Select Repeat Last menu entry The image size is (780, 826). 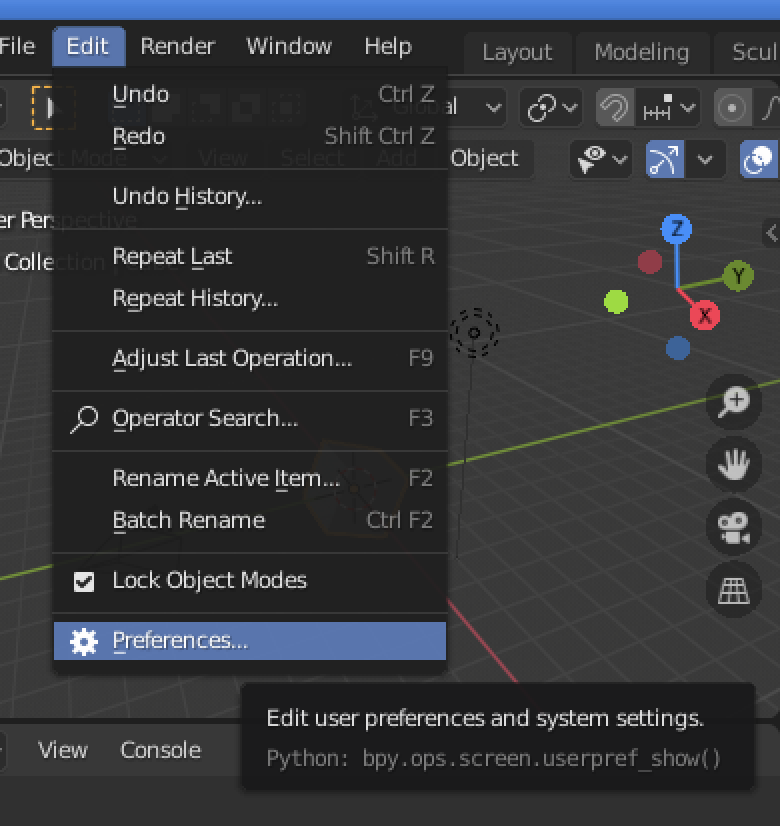[250, 257]
